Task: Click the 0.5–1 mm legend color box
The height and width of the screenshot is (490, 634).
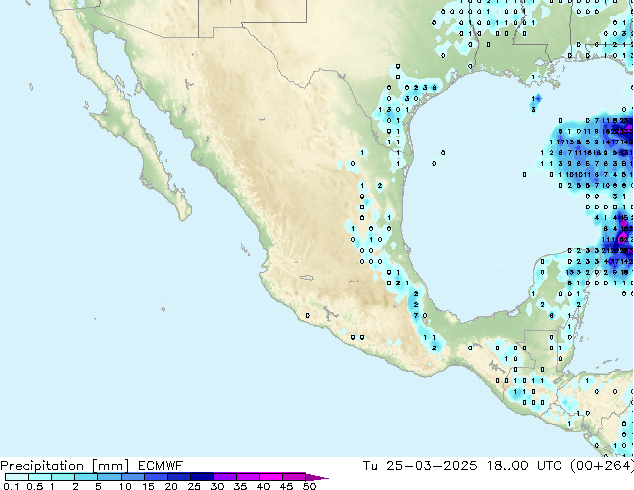Action: point(40,477)
